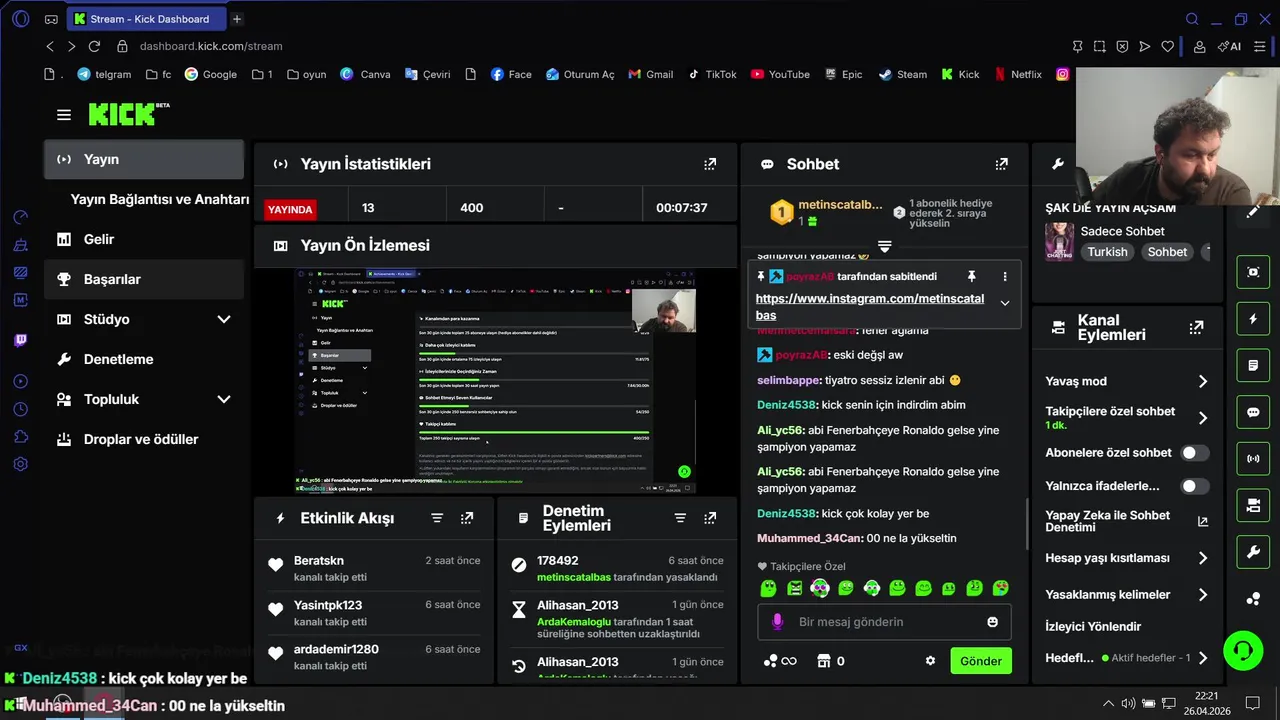Collapse the top gifters bar in chat
Image resolution: width=1280 pixels, height=720 pixels.
884,246
